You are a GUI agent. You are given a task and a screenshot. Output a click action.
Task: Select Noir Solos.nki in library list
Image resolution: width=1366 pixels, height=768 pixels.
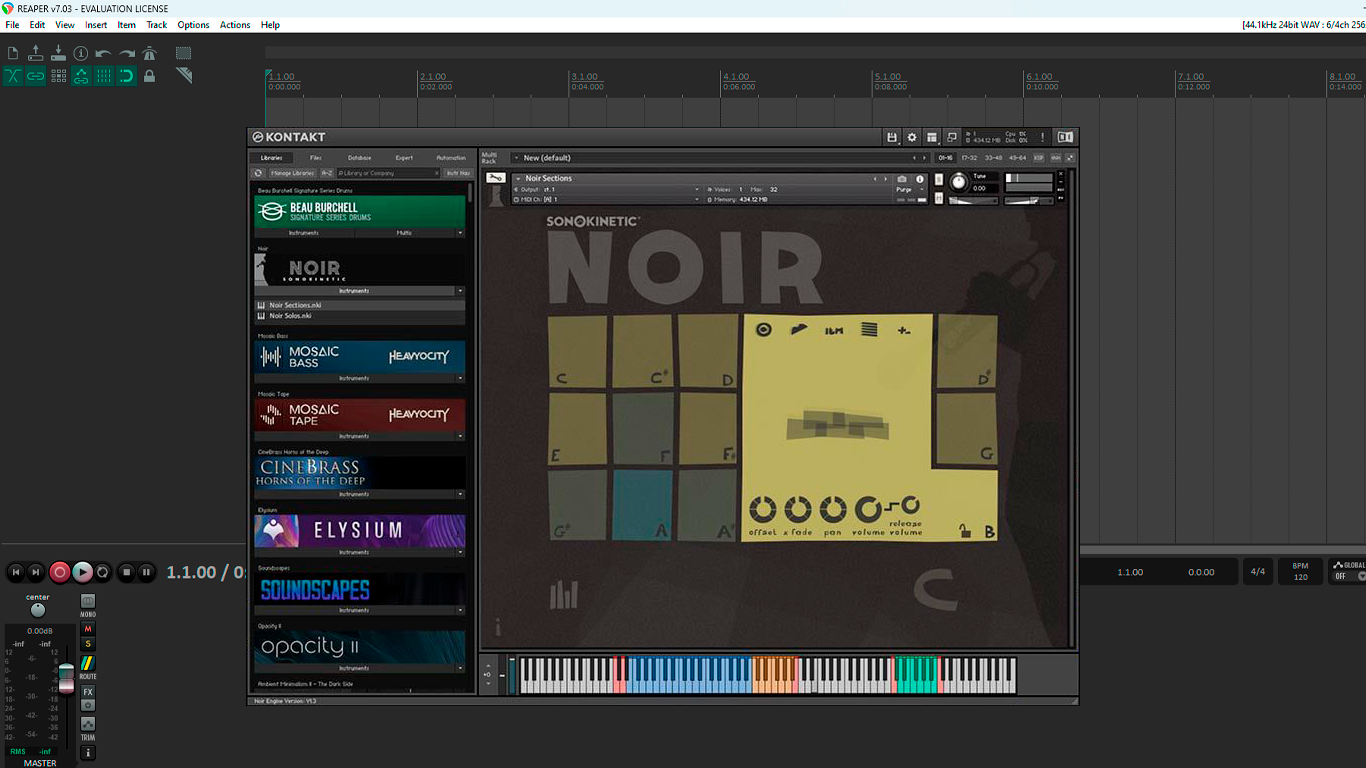(x=360, y=316)
